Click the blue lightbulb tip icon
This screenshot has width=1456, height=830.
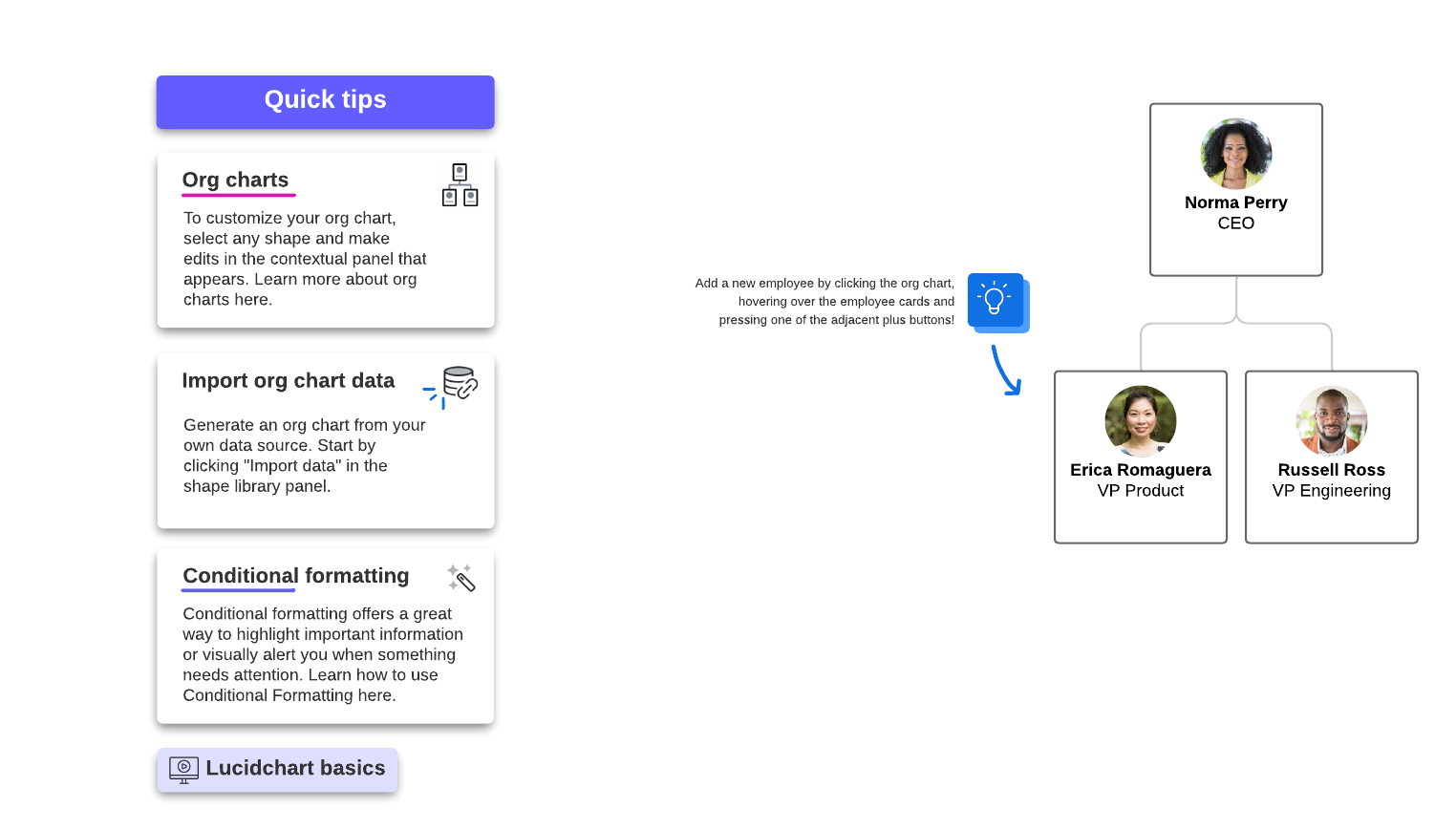996,301
